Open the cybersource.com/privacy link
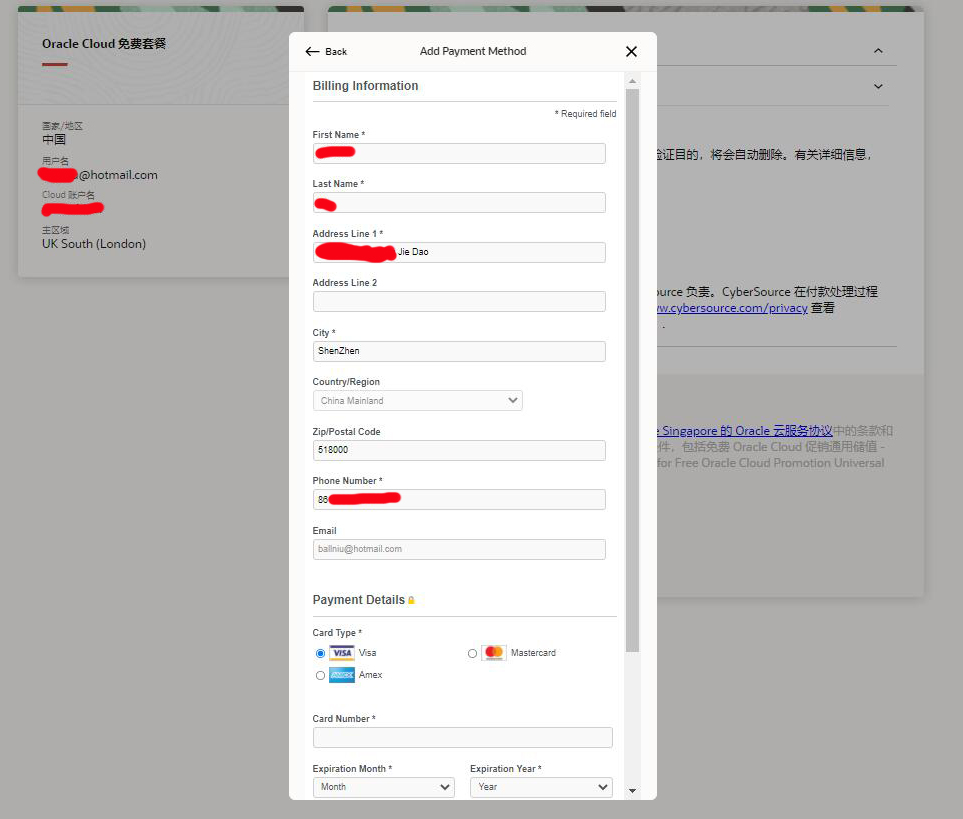This screenshot has width=963, height=819. click(x=732, y=308)
